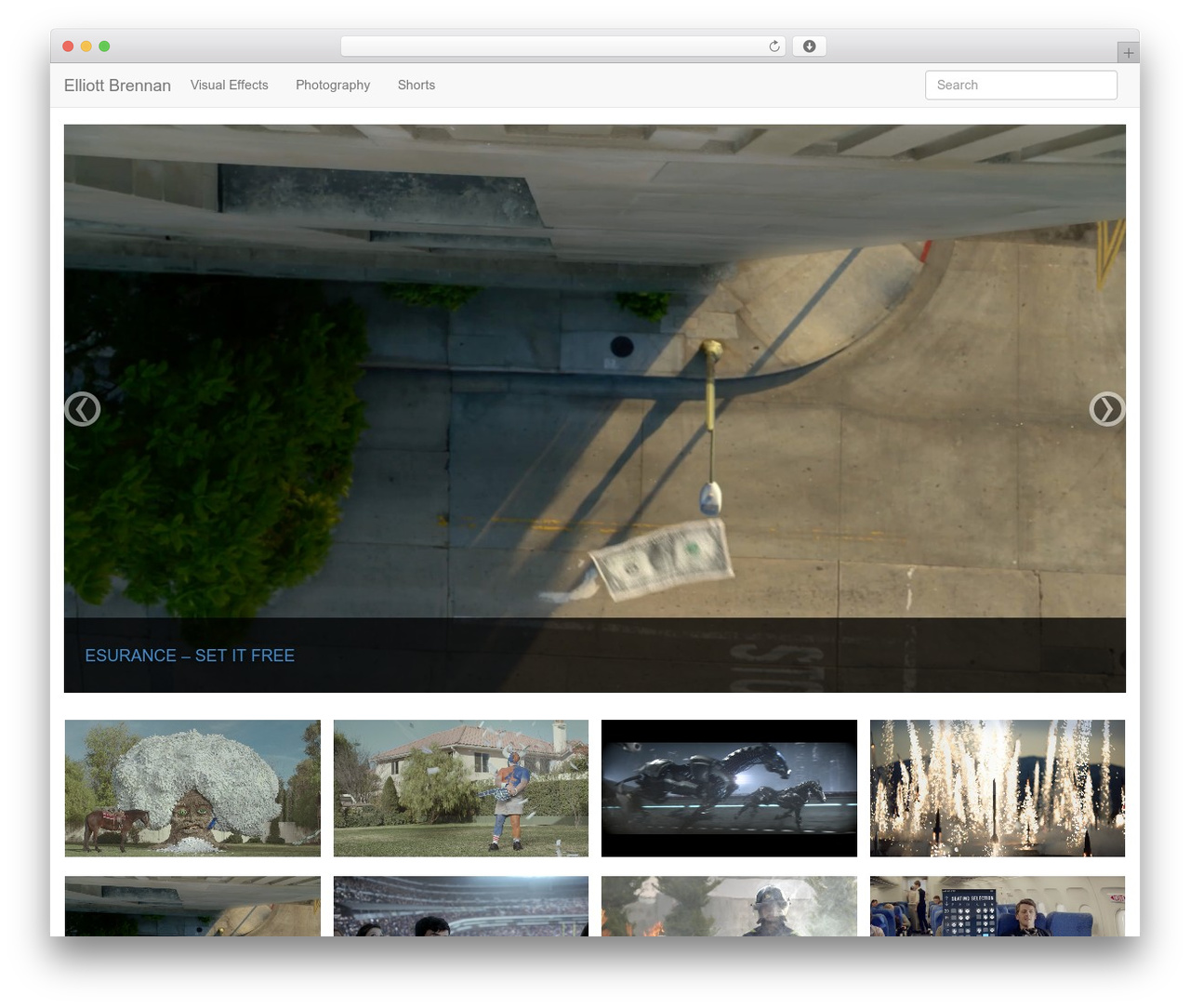Click the next slide arrow on carousel
Viewport: 1190px width, 1008px height.
pyautogui.click(x=1106, y=409)
